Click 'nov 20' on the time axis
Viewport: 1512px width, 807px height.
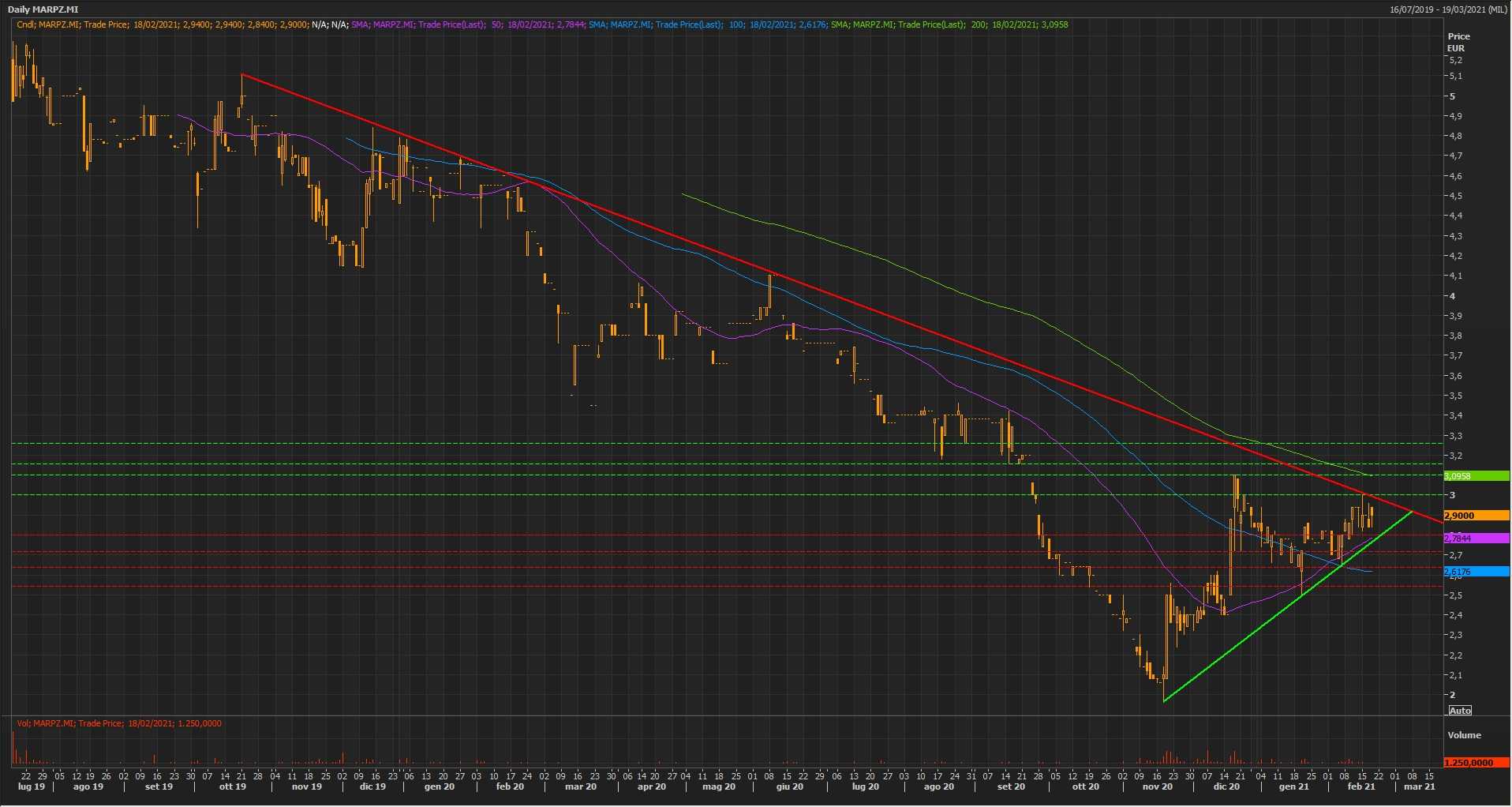coord(1158,786)
